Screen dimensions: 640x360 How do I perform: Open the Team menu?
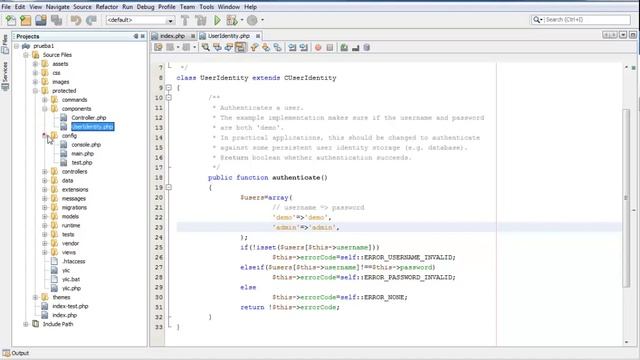click(187, 7)
